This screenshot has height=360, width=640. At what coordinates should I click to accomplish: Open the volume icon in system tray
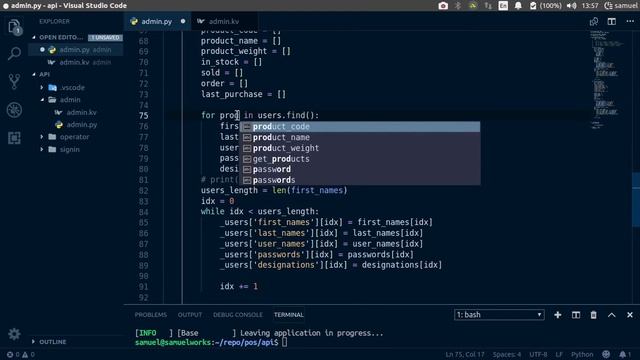571,6
